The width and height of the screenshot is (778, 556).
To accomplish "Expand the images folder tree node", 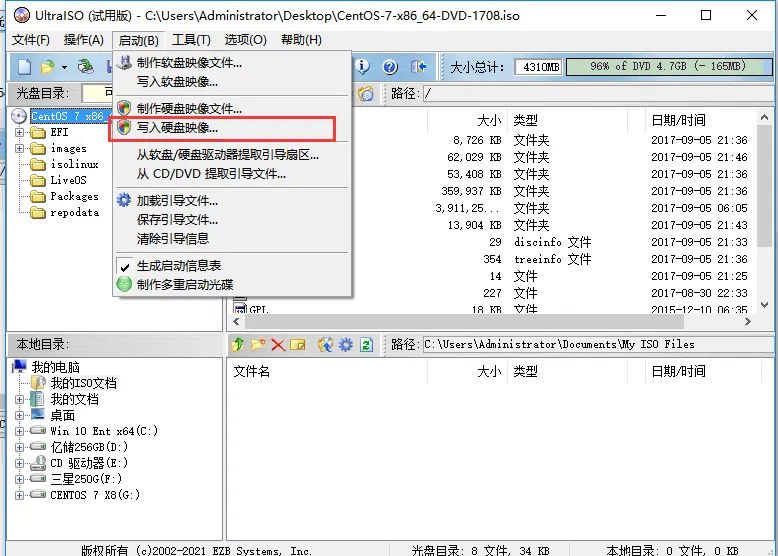I will pyautogui.click(x=19, y=148).
